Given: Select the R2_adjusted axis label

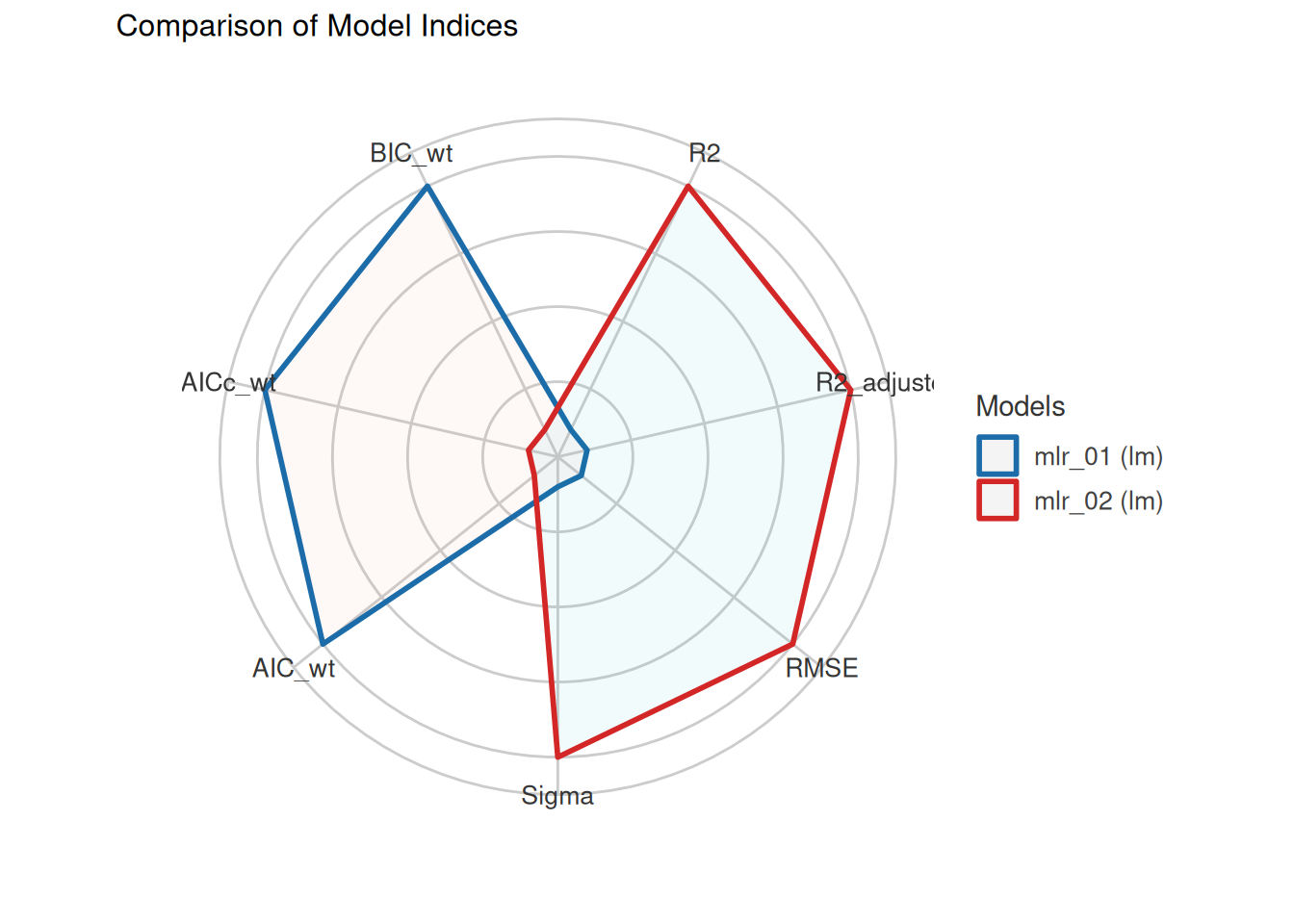Looking at the screenshot, I should click(x=873, y=382).
